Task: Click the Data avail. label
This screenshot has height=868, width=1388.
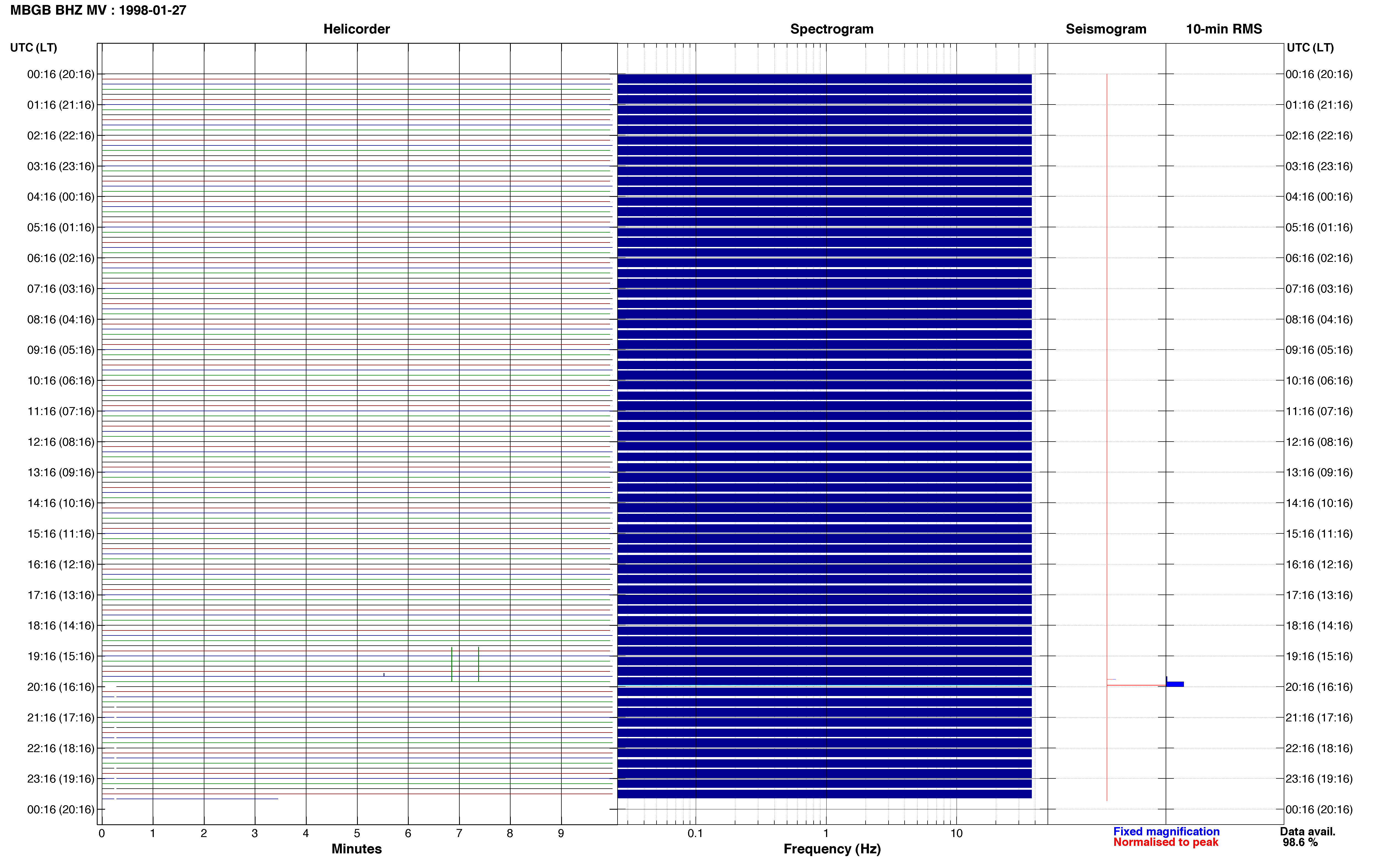Action: [x=1308, y=831]
